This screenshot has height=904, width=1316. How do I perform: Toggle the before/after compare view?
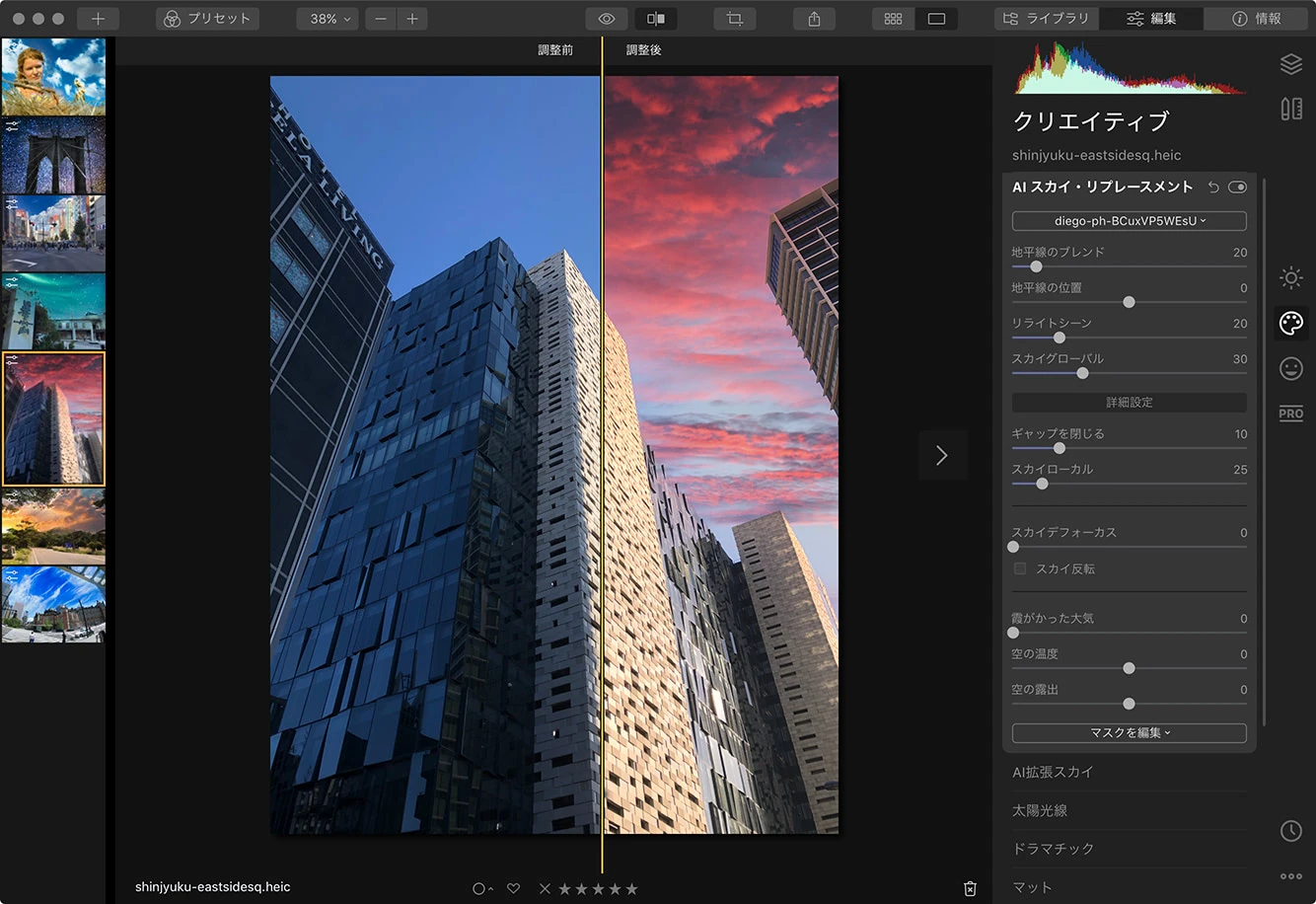(655, 19)
